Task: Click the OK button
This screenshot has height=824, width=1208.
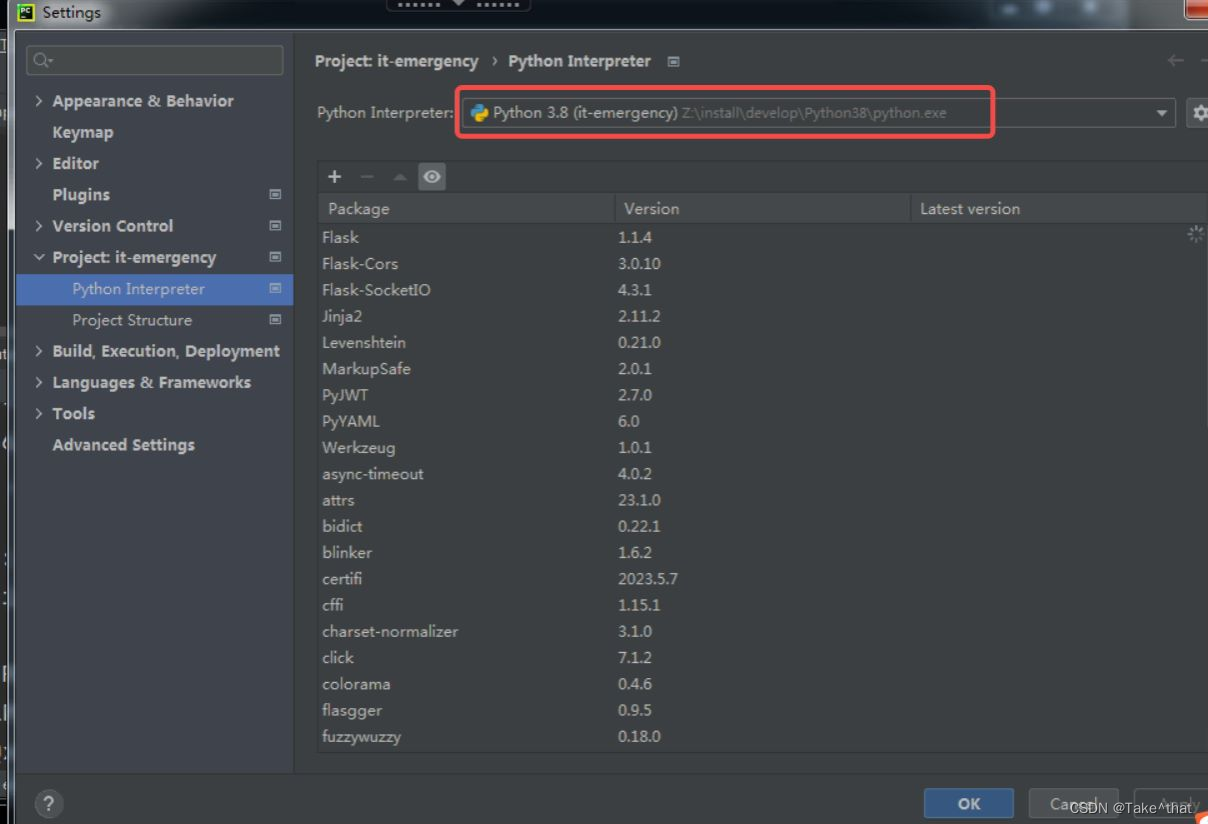Action: [x=968, y=803]
